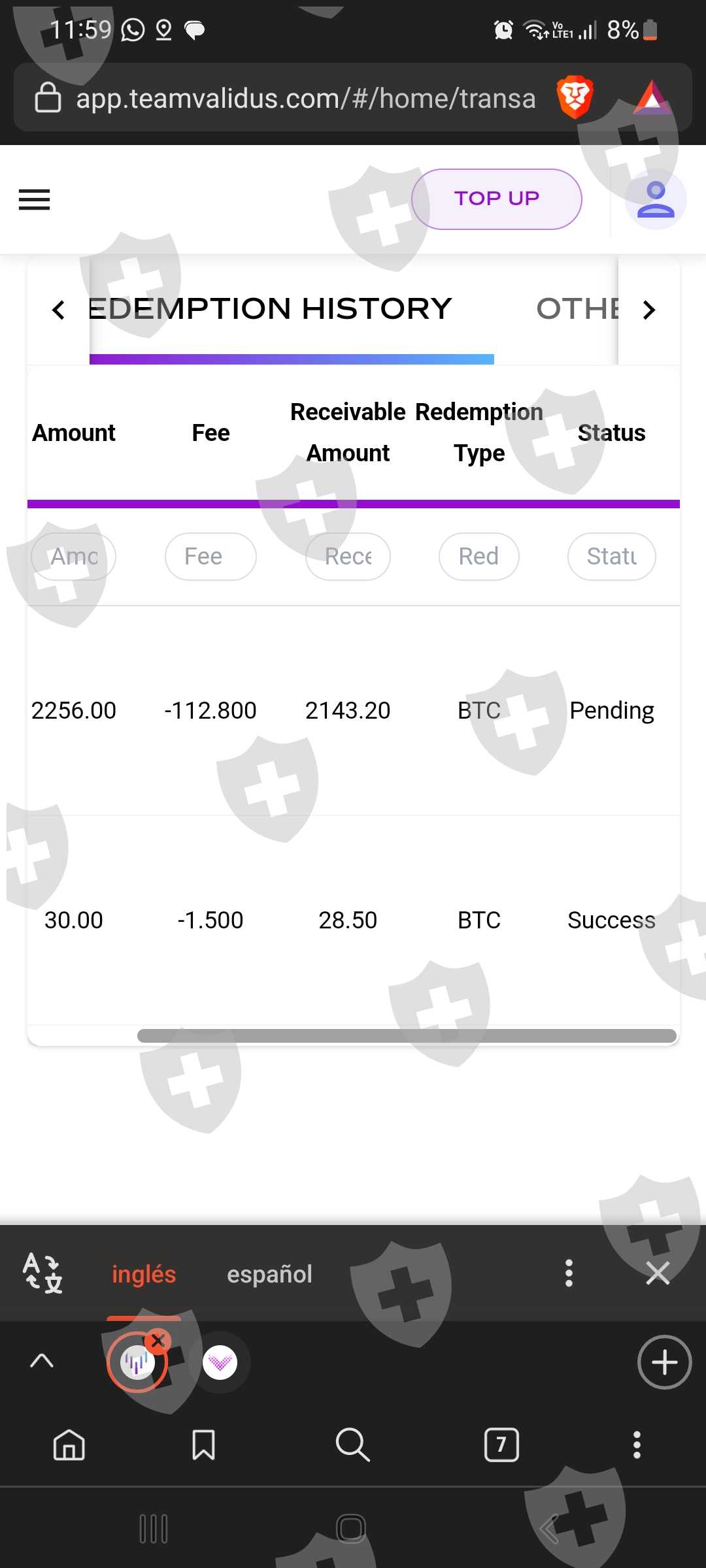Close the translation bar
The height and width of the screenshot is (1568, 706).
658,1273
